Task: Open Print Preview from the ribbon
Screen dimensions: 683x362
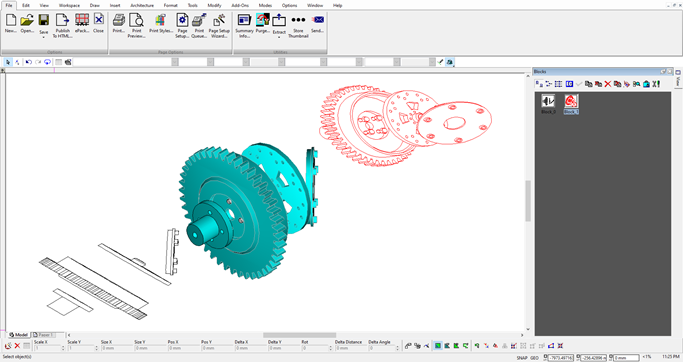Action: coord(136,25)
